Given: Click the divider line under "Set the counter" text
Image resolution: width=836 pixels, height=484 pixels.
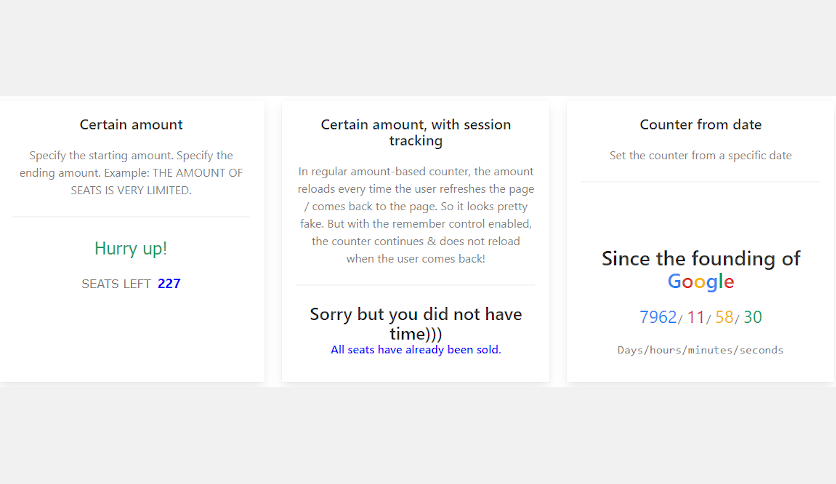Looking at the screenshot, I should (x=700, y=182).
